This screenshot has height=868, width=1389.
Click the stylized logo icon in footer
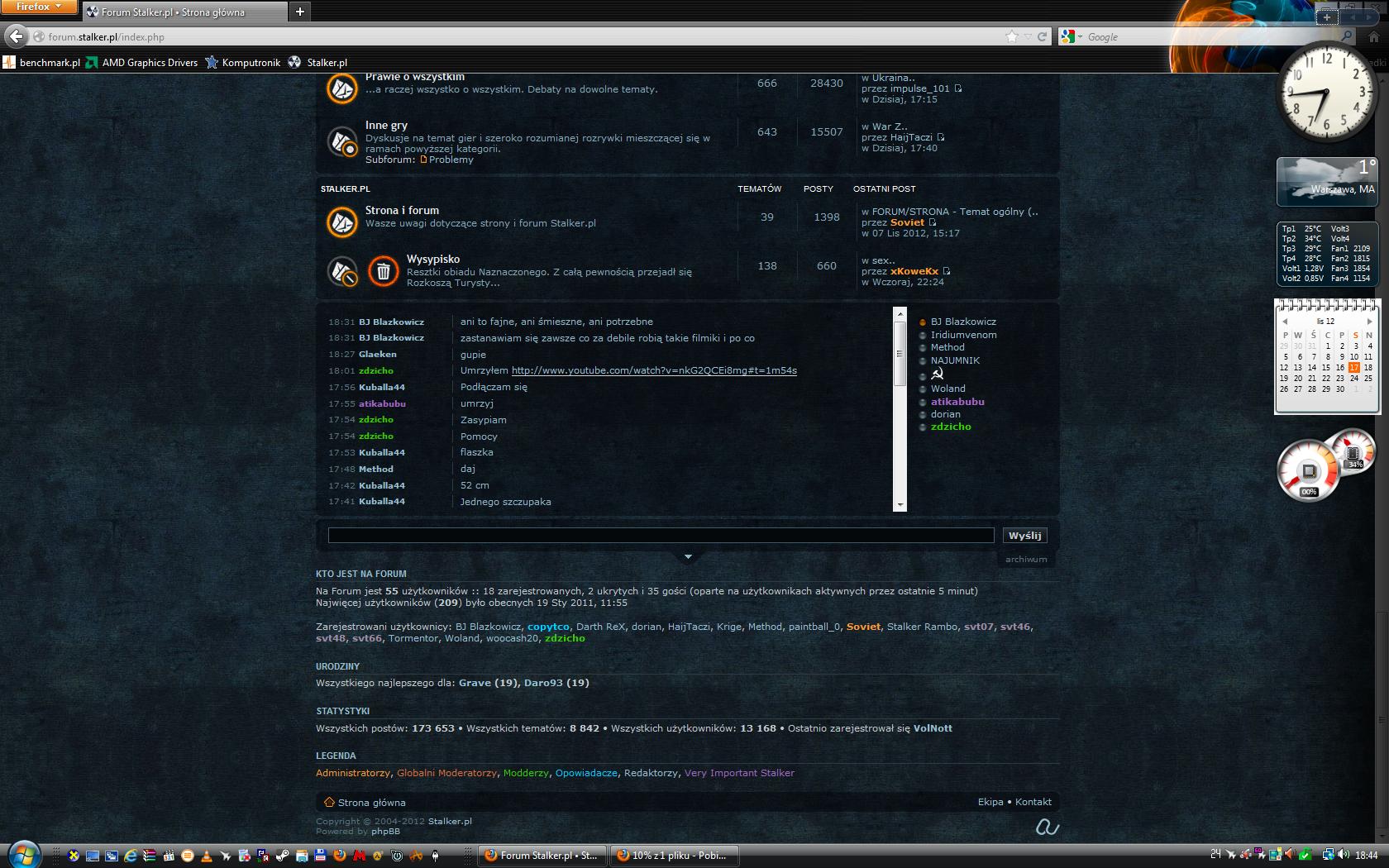tap(1047, 827)
